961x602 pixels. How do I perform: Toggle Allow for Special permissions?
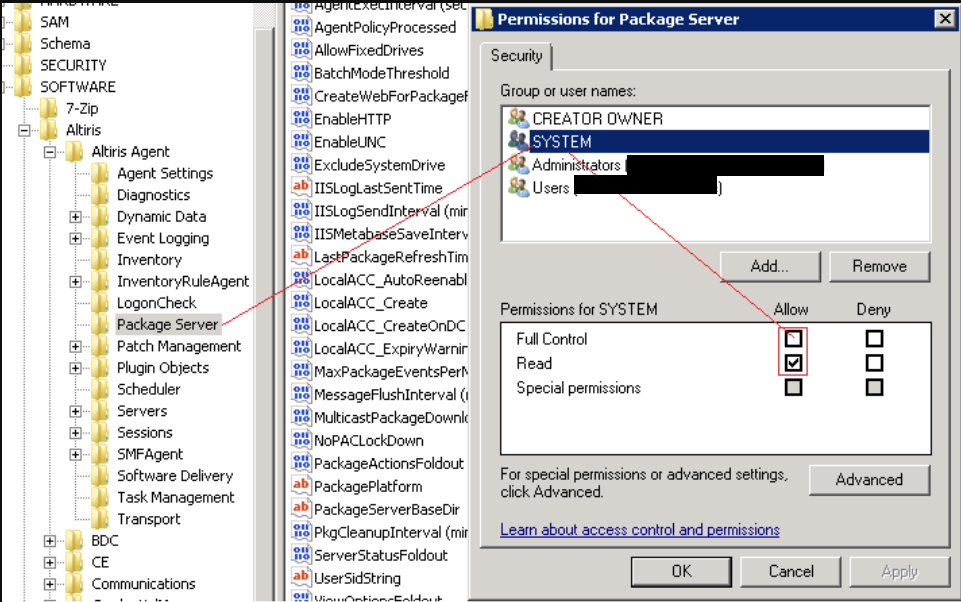[x=793, y=387]
